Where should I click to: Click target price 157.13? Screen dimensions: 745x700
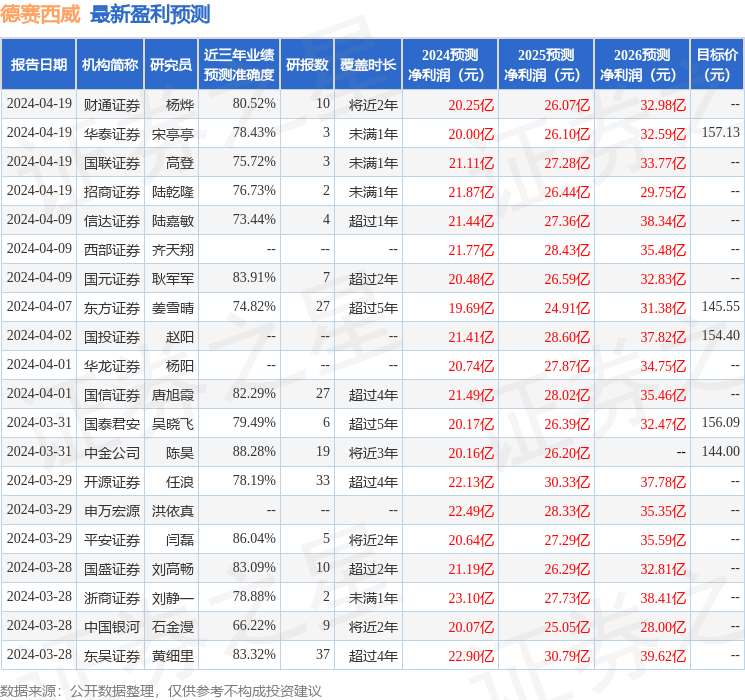tap(721, 133)
